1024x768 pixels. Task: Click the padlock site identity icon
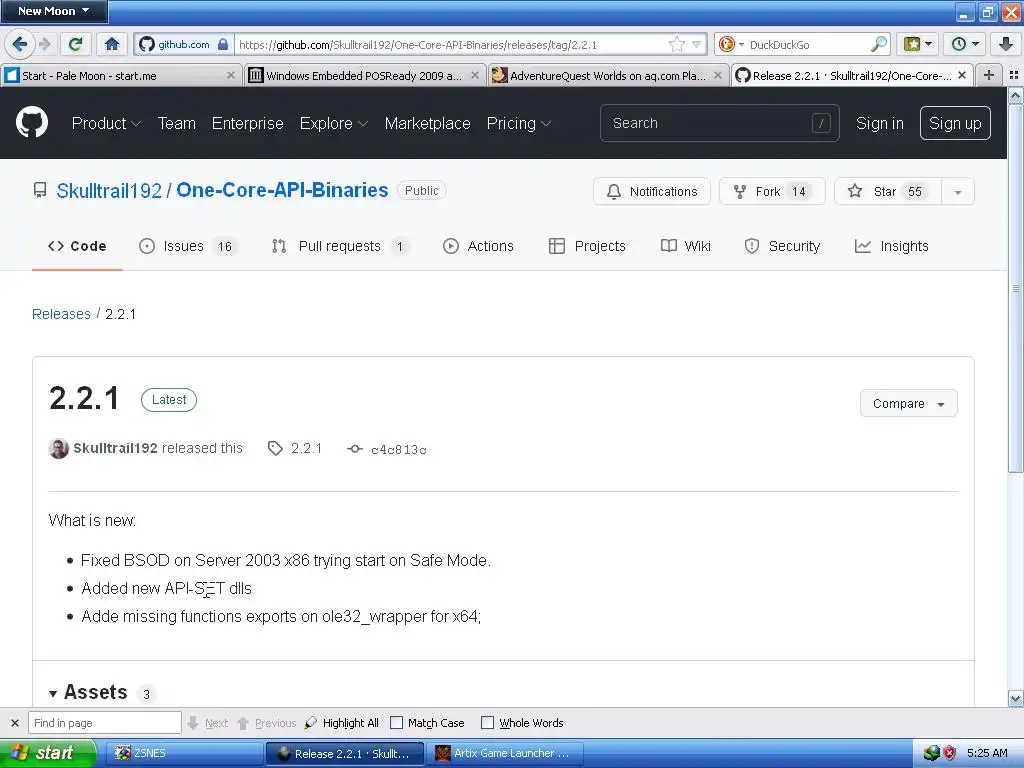click(x=223, y=44)
